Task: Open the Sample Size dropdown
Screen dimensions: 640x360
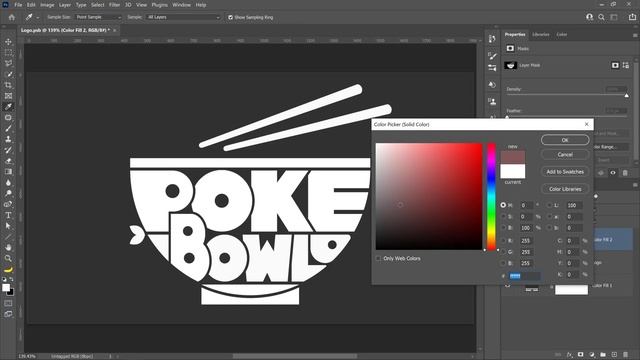Action: [x=98, y=17]
